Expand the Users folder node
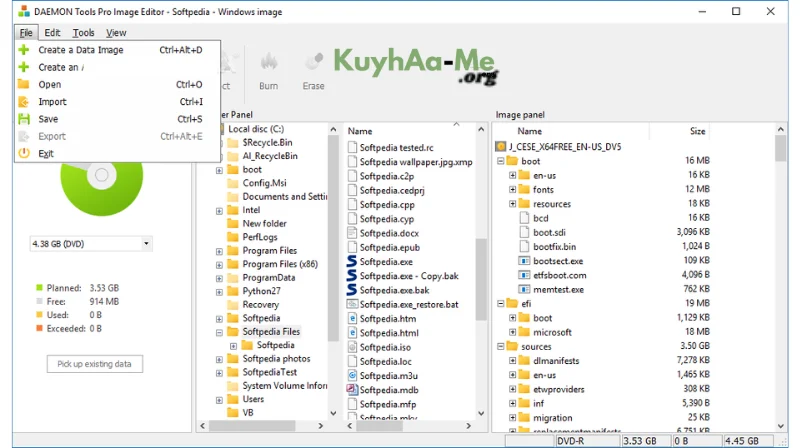This screenshot has width=800, height=448. point(219,400)
